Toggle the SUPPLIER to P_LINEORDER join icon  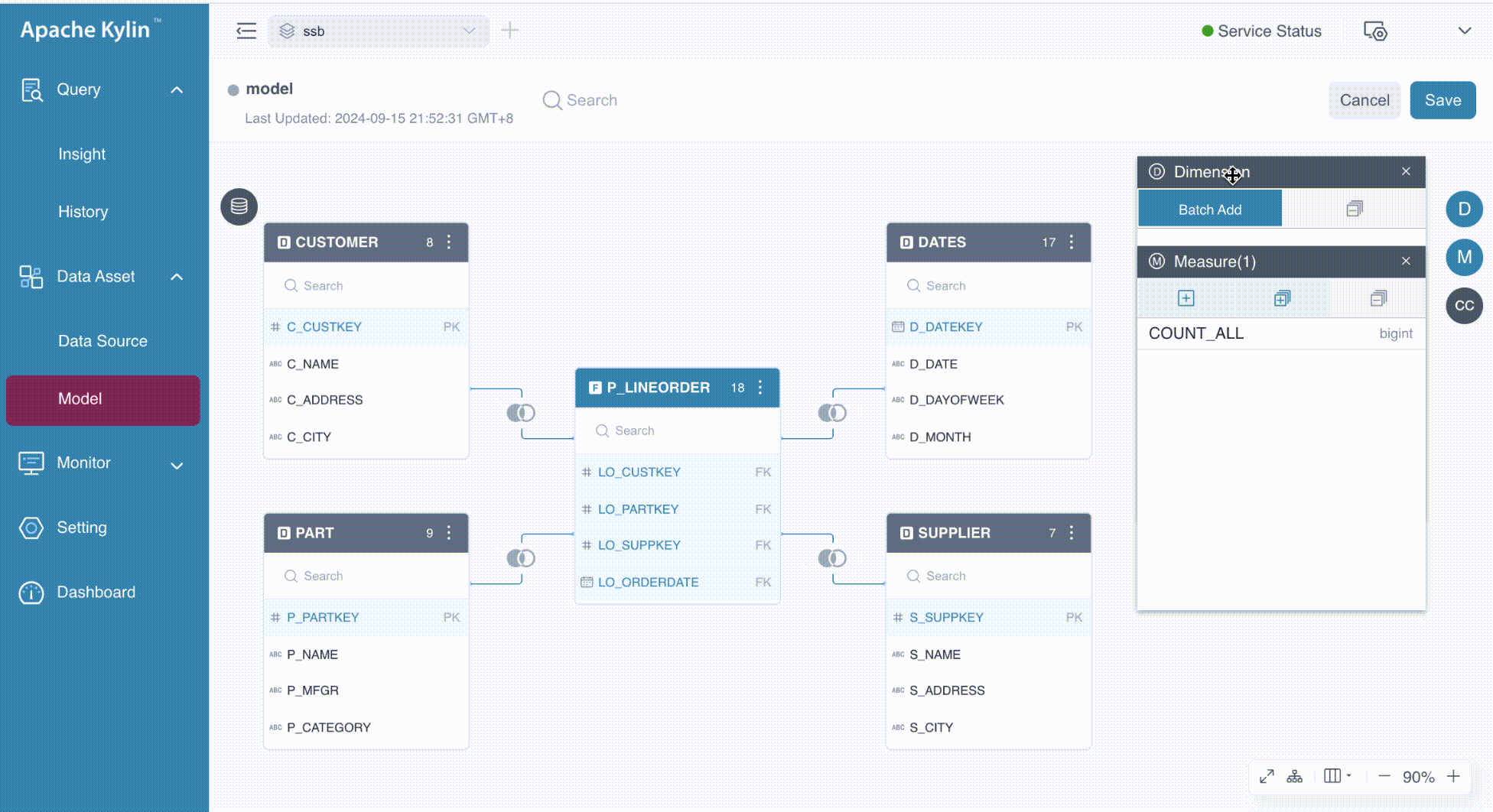coord(832,558)
